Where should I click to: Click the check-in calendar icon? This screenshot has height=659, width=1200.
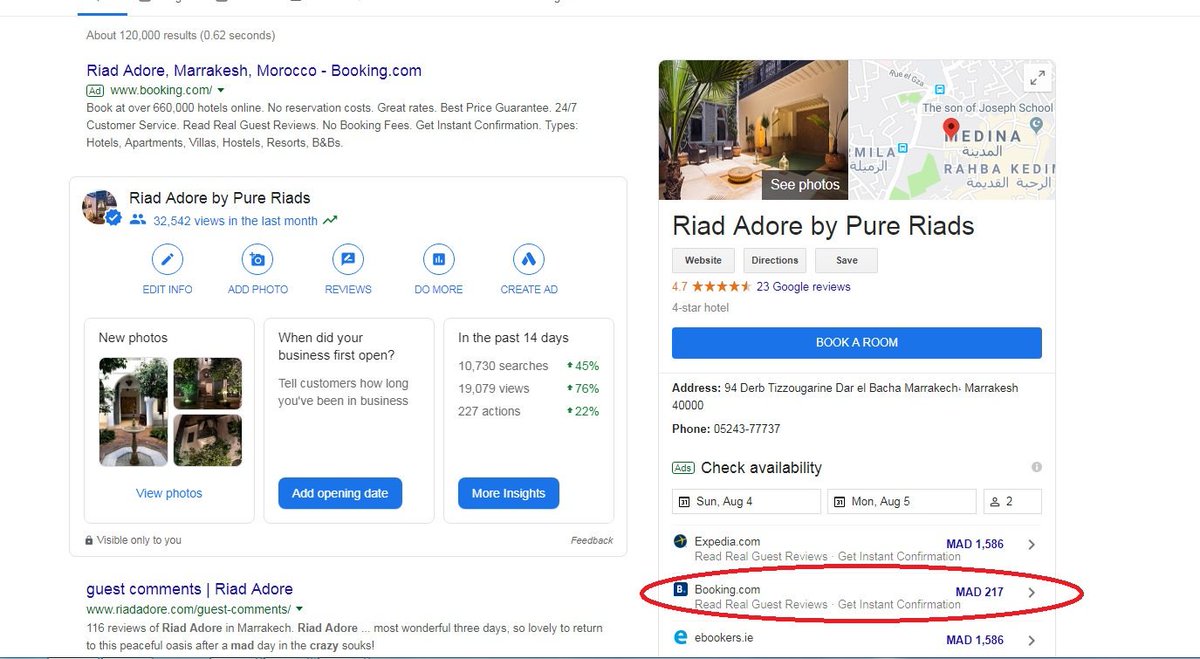pos(684,502)
